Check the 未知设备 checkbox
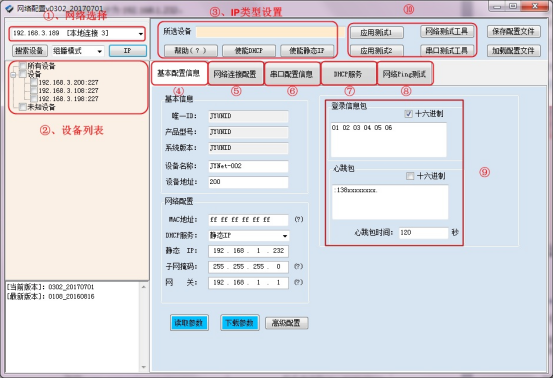The width and height of the screenshot is (553, 379). point(23,107)
